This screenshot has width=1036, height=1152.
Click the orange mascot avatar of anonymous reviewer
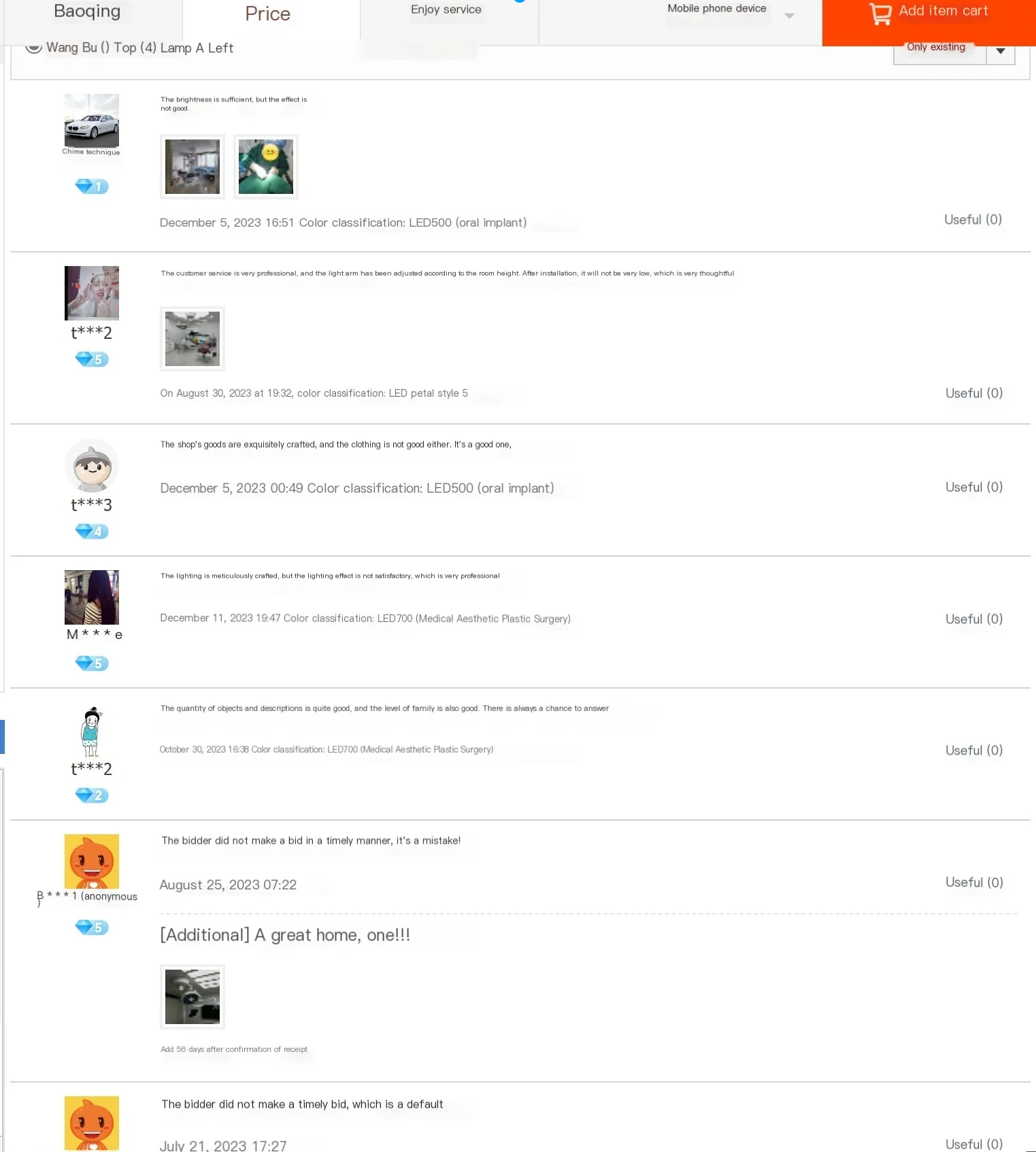tap(92, 861)
